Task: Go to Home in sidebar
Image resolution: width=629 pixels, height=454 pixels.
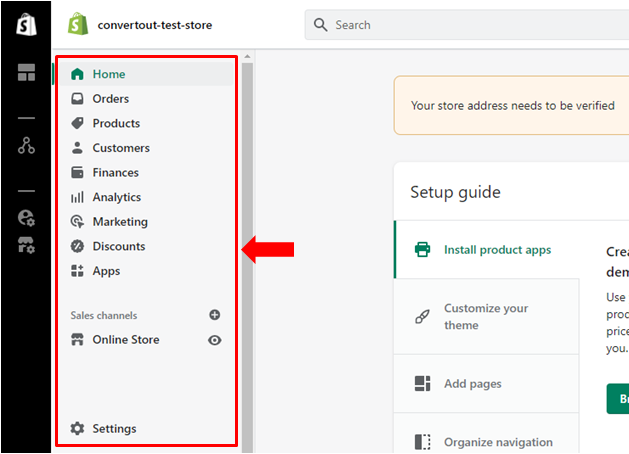Action: 146,74
